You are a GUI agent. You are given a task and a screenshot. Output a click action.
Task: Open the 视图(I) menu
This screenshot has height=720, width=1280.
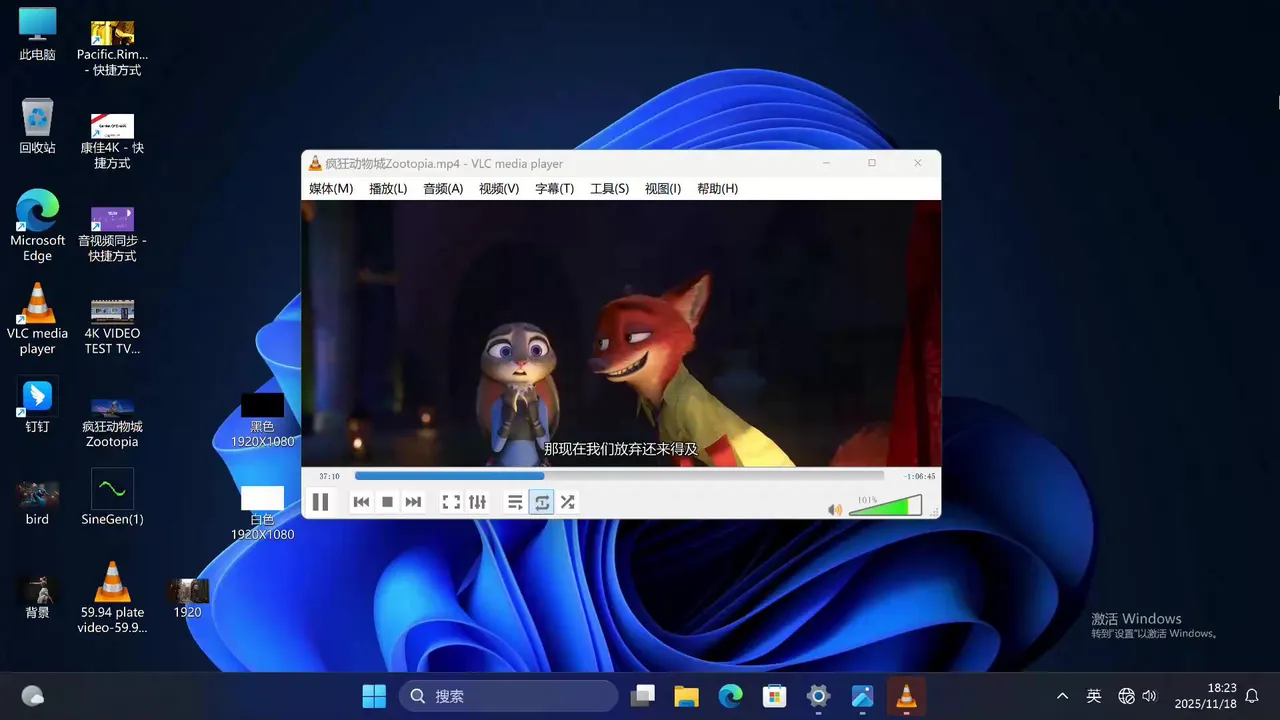pyautogui.click(x=663, y=188)
